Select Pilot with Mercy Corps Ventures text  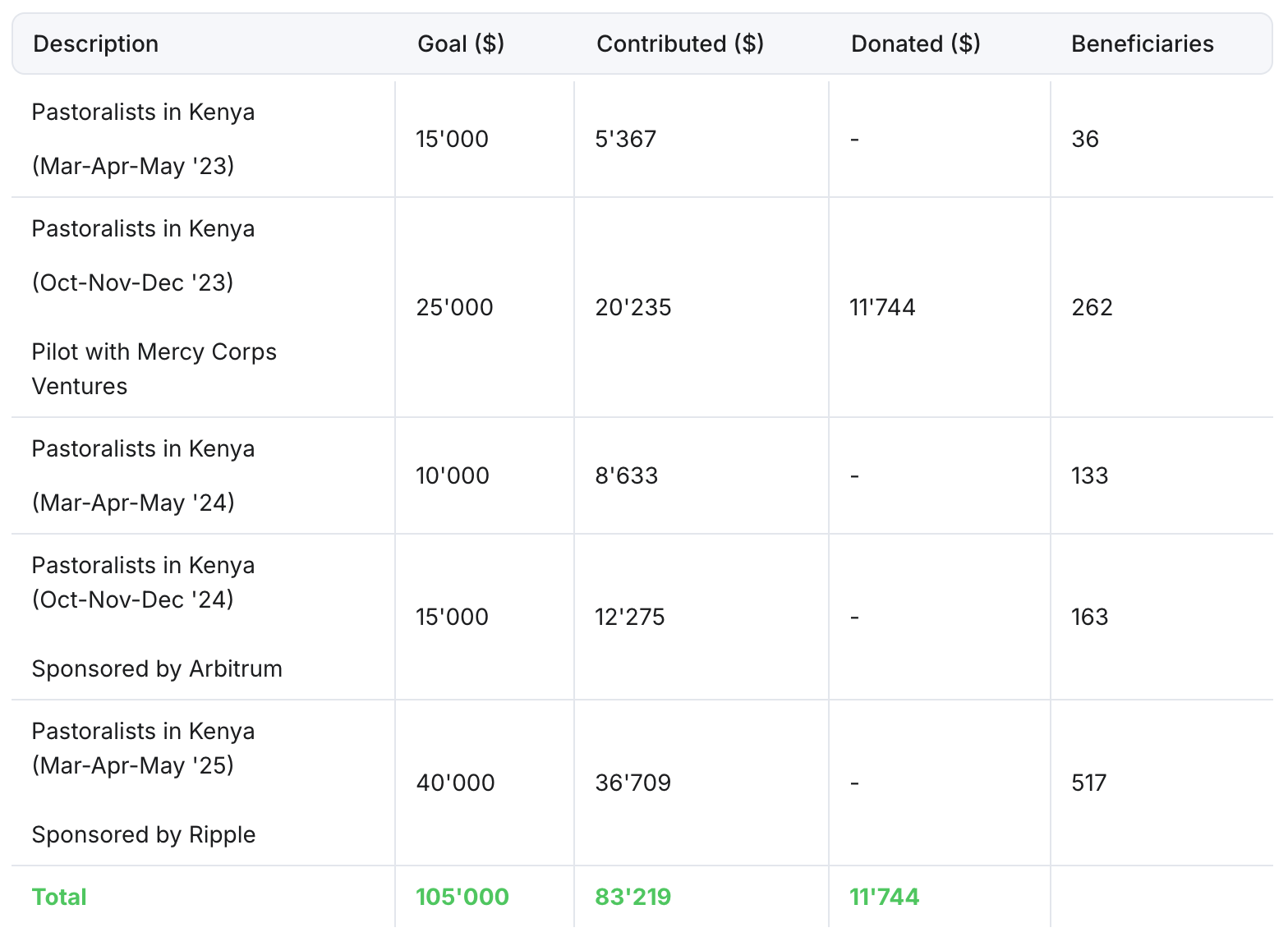[x=154, y=369]
